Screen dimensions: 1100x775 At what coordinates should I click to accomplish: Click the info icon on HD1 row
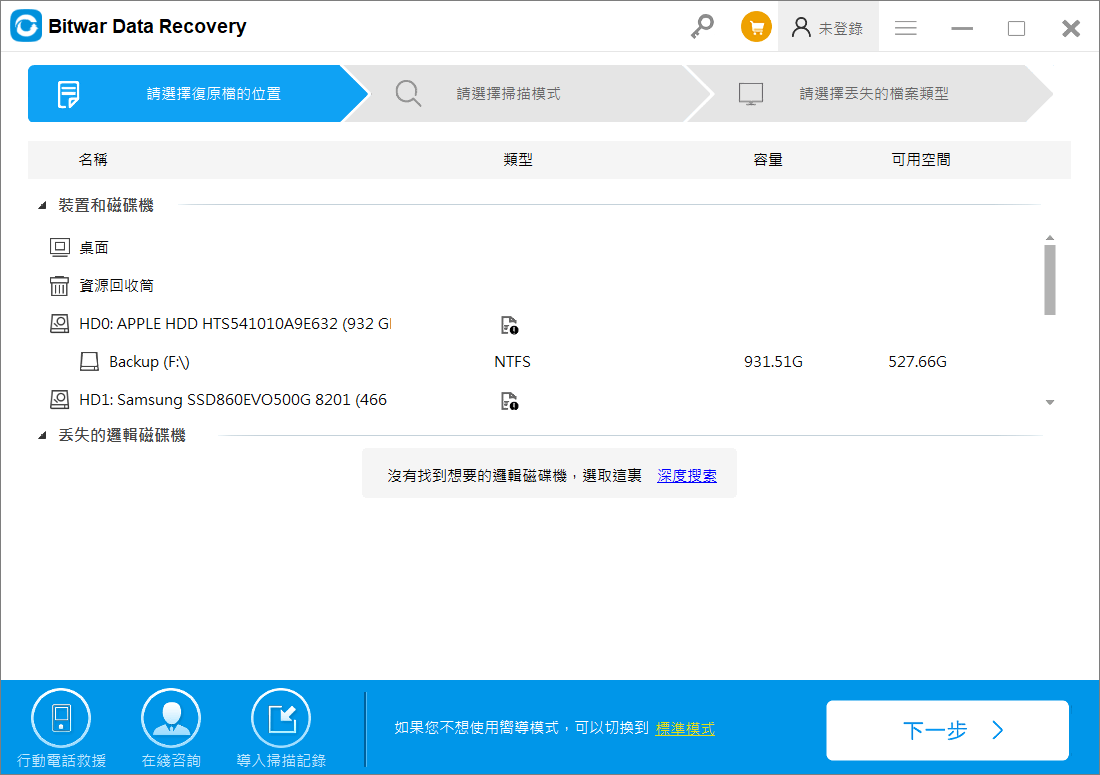tap(509, 401)
